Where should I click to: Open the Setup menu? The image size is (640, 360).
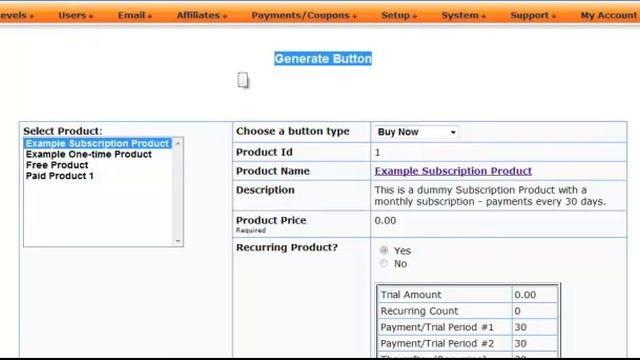[399, 16]
